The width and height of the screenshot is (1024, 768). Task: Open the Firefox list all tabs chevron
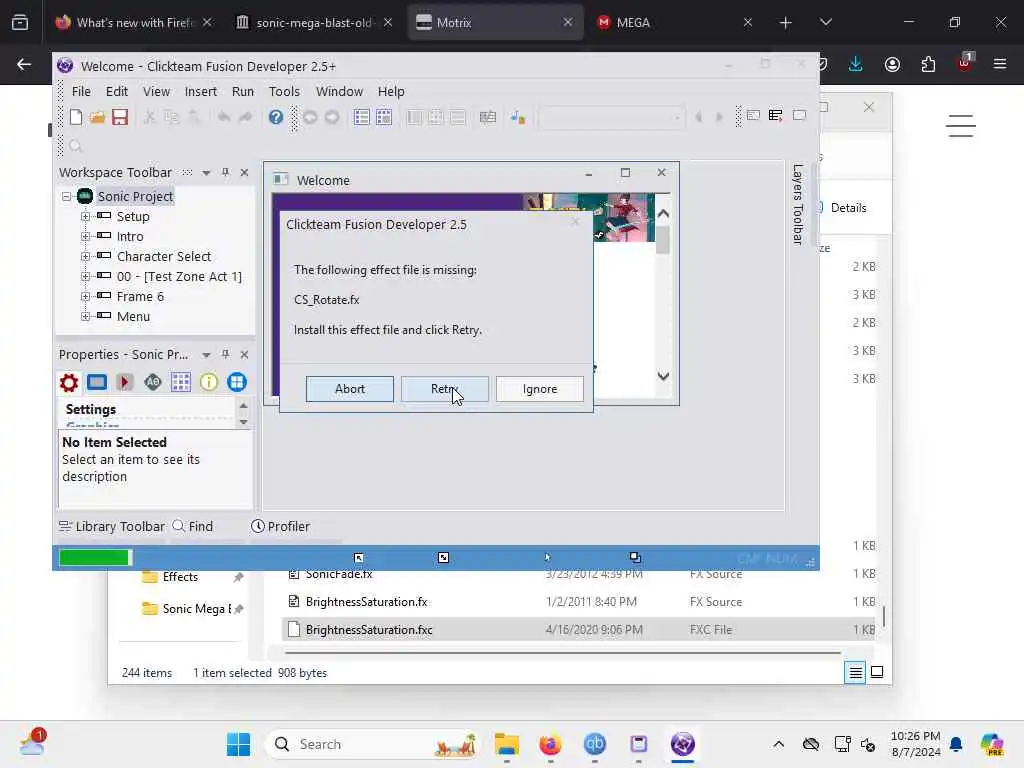click(x=825, y=22)
